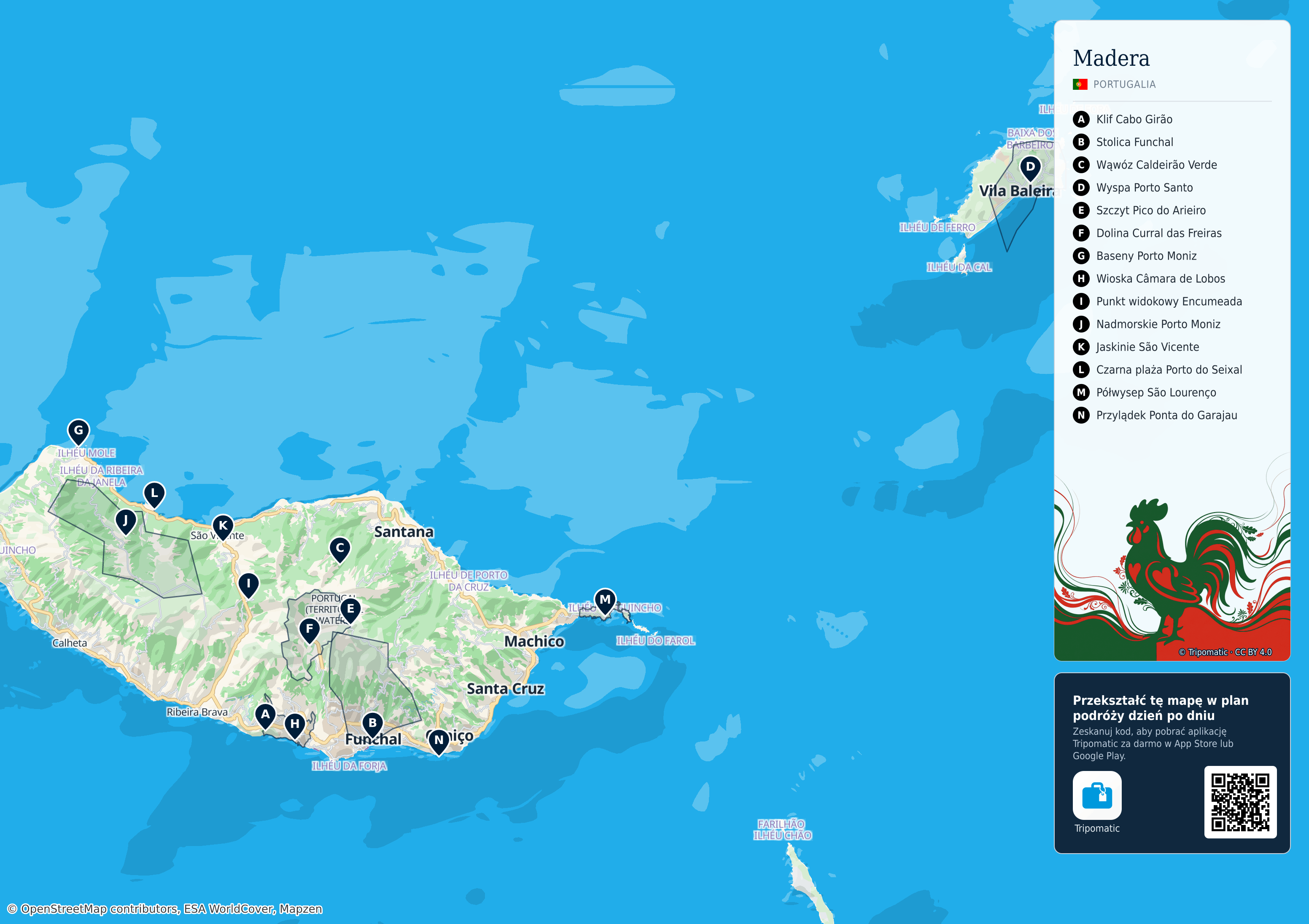Click the QR code image
This screenshot has height=924, width=1309.
coord(1240,802)
